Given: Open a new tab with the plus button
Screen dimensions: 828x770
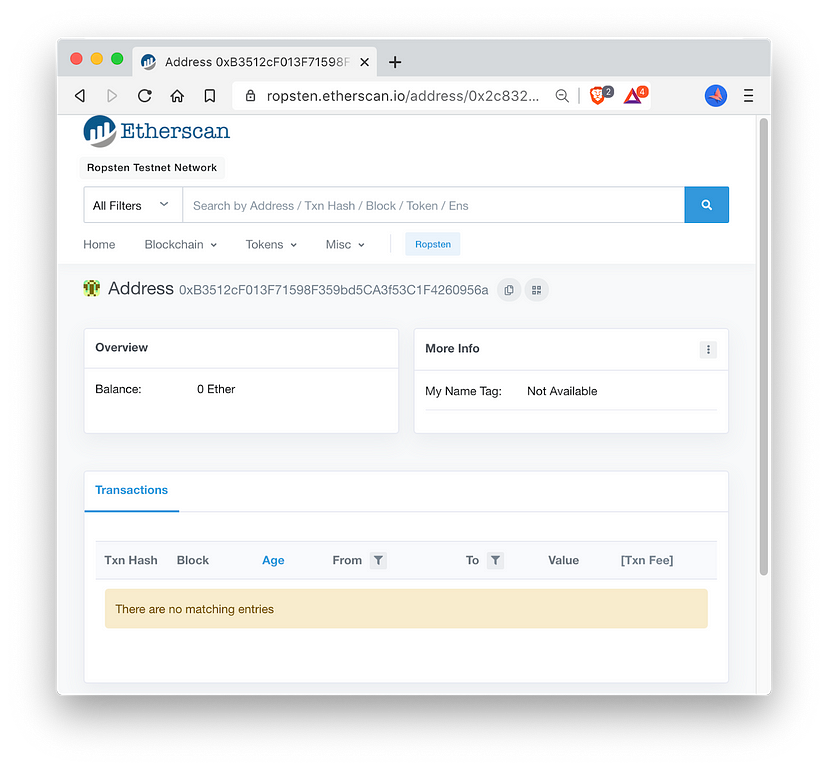Looking at the screenshot, I should coord(394,62).
